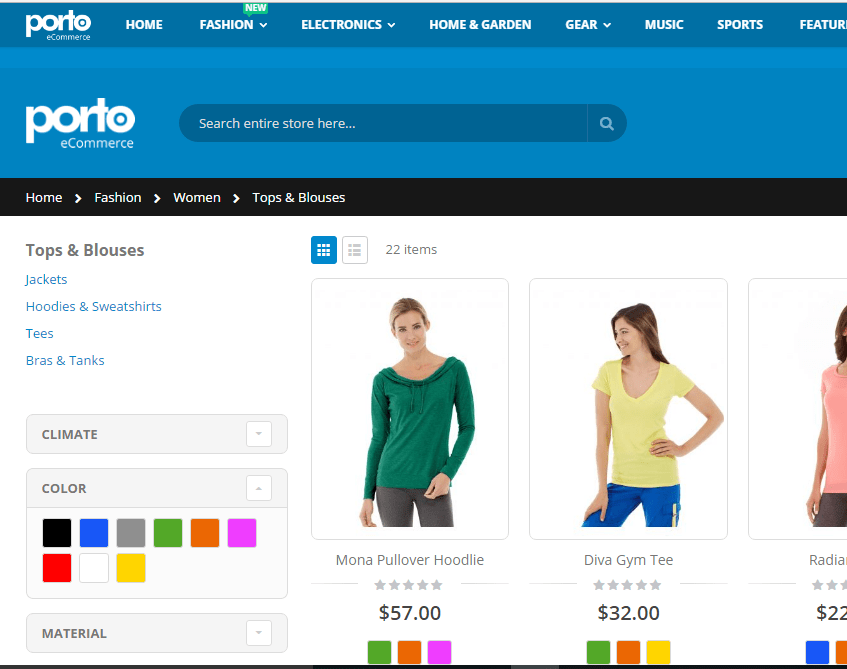Go to the Jackets category
The width and height of the screenshot is (847, 669).
[x=46, y=279]
